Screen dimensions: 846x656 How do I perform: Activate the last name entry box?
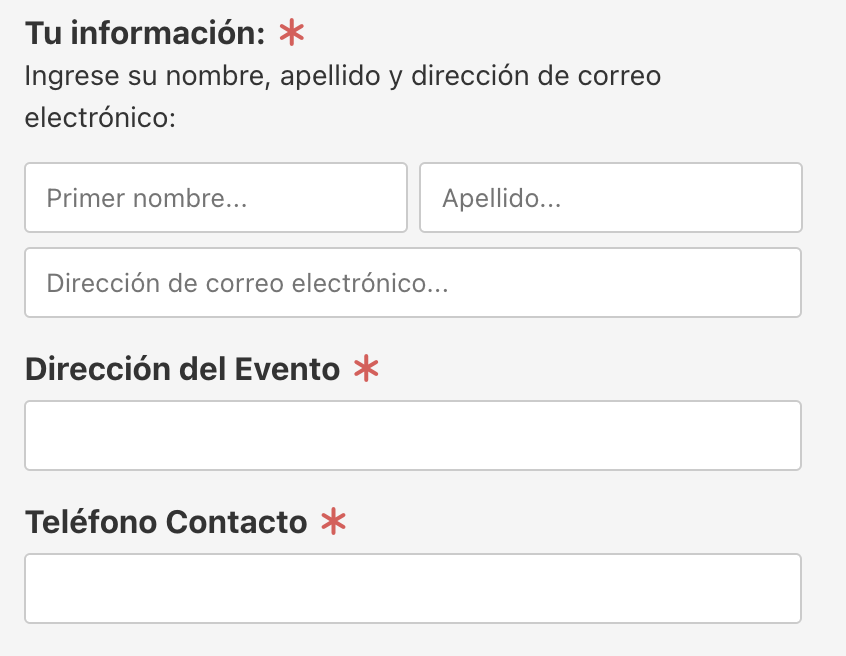(x=610, y=198)
